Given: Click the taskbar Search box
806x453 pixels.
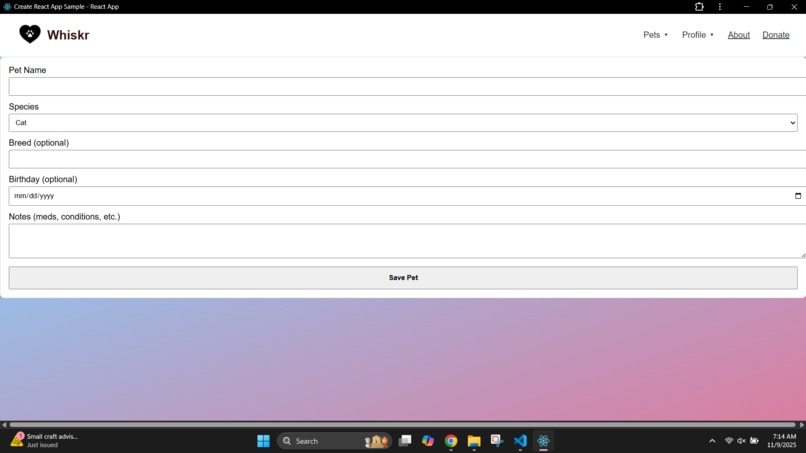Looking at the screenshot, I should [x=334, y=441].
